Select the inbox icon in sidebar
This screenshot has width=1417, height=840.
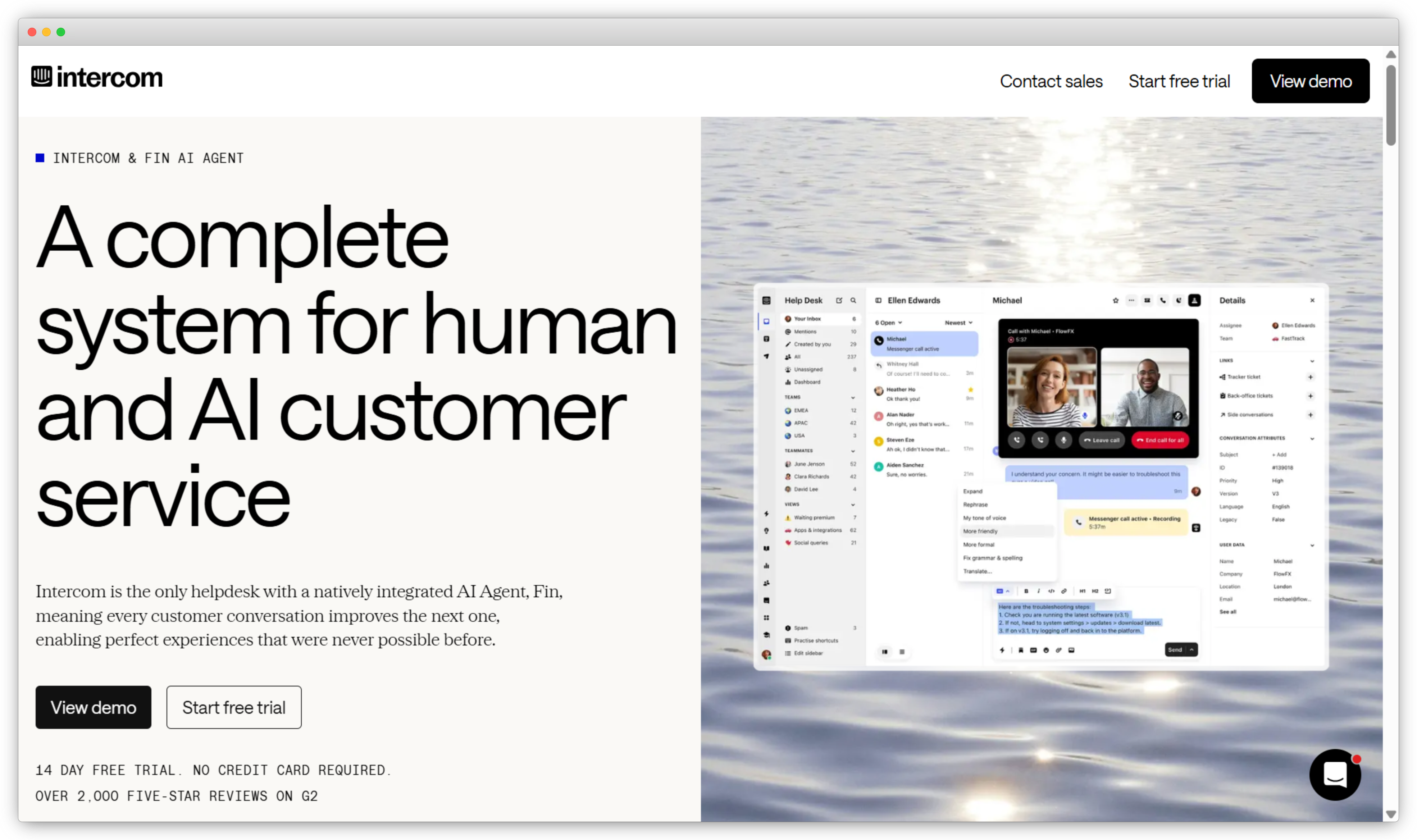coord(766,321)
